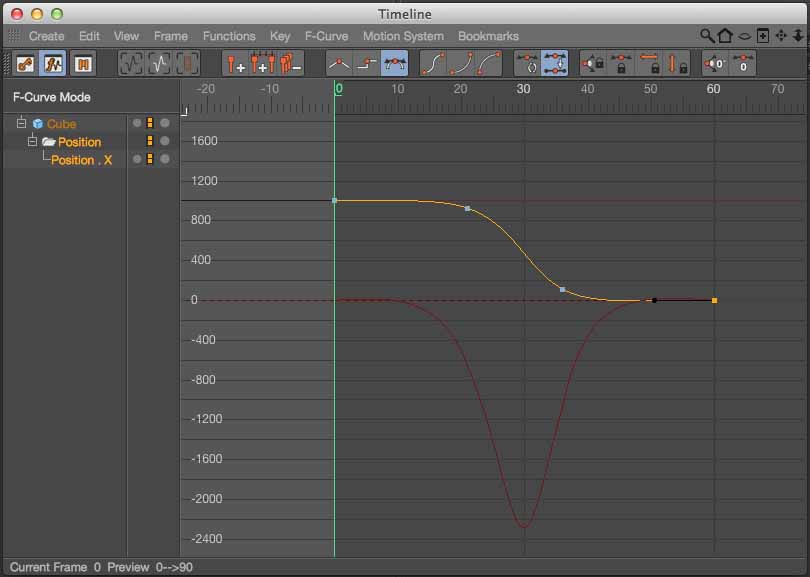Open the Motion System menu
This screenshot has width=810, height=577.
pyautogui.click(x=403, y=36)
